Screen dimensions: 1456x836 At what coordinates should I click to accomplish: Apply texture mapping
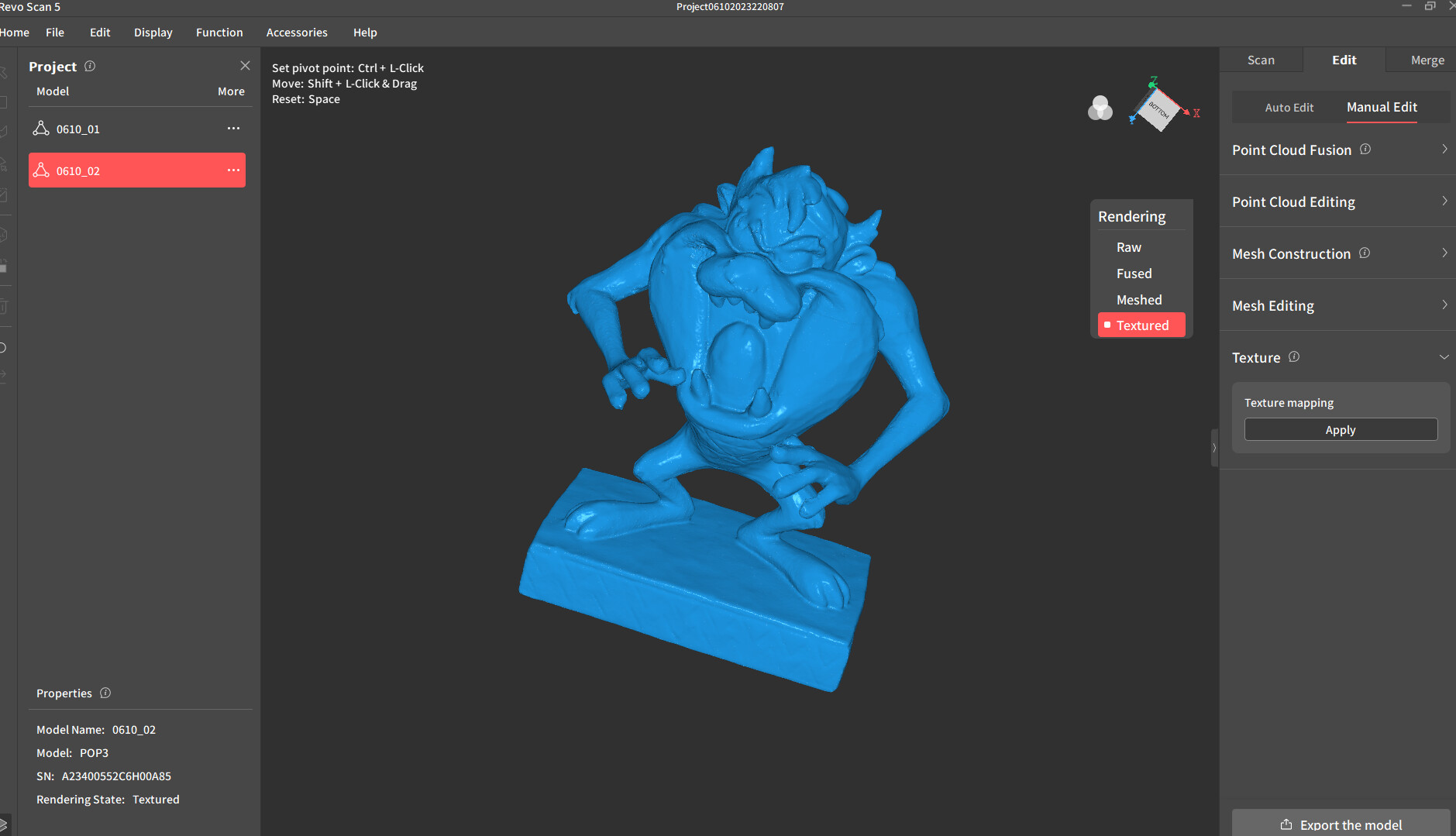1341,430
